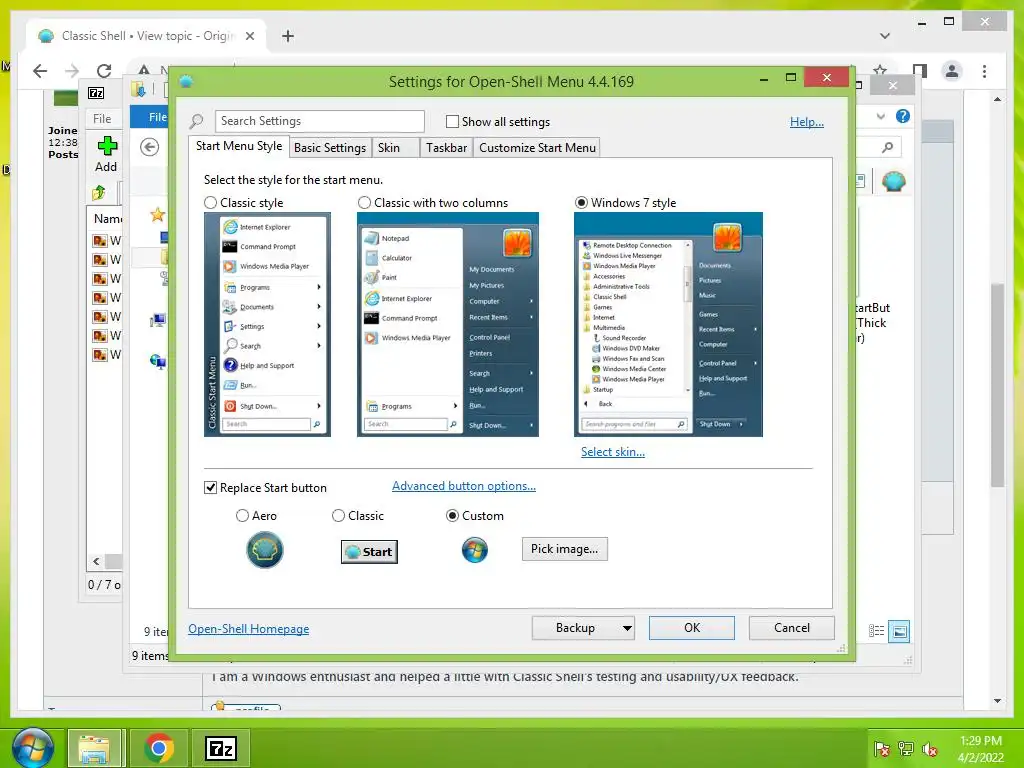Click OK to apply settings
This screenshot has height=768, width=1024.
coord(692,628)
